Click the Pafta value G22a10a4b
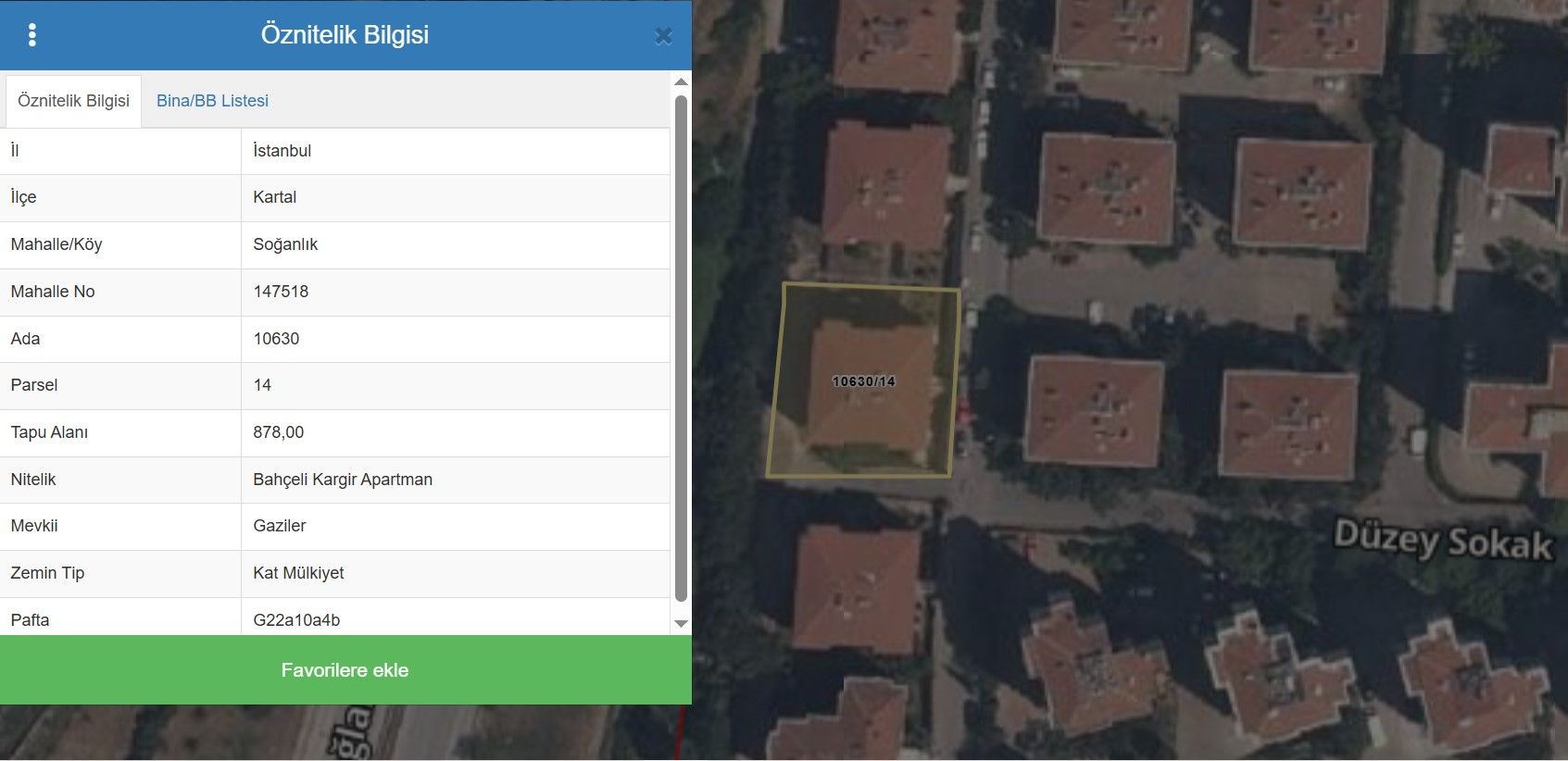The image size is (1568, 761). [x=296, y=620]
